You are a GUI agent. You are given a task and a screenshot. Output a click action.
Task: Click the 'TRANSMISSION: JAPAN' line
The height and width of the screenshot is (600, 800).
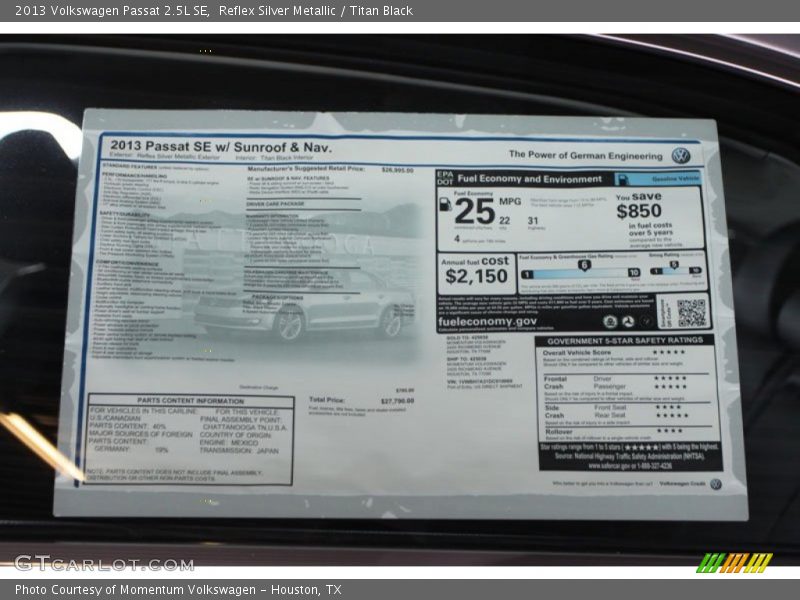click(239, 451)
